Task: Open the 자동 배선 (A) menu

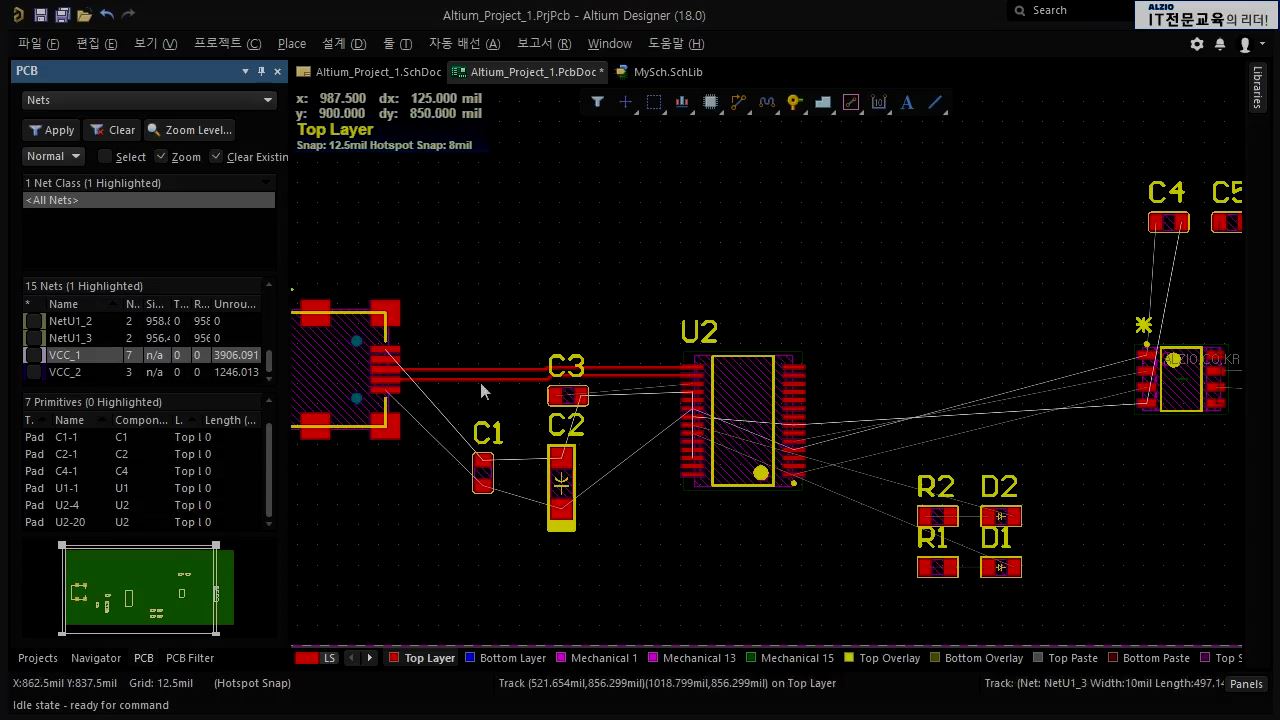Action: tap(464, 44)
